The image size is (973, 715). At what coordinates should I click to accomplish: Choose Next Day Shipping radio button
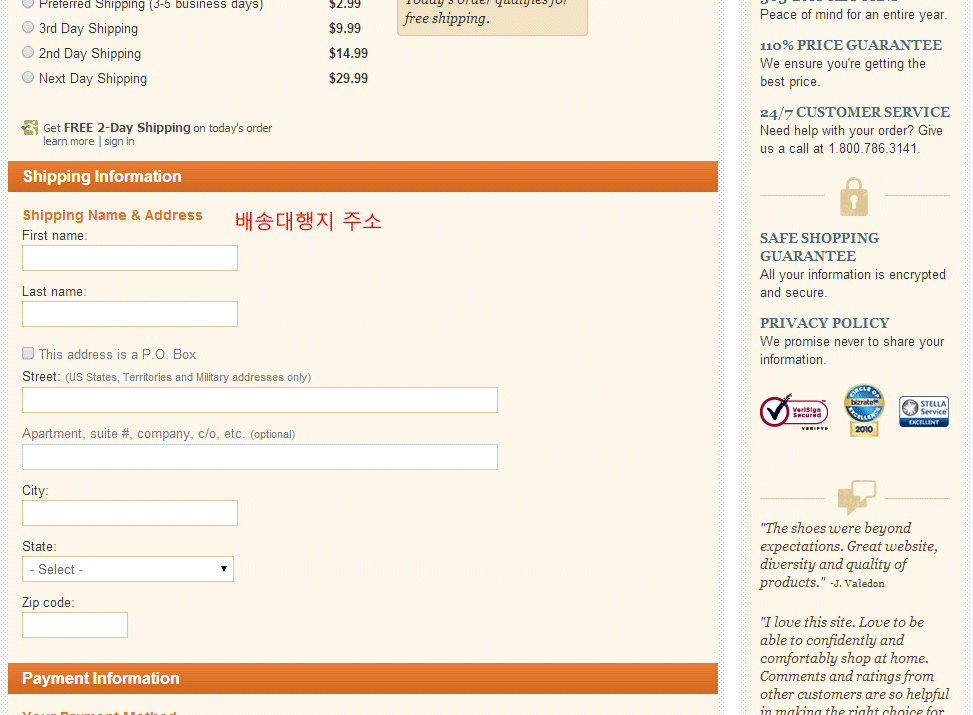point(28,78)
